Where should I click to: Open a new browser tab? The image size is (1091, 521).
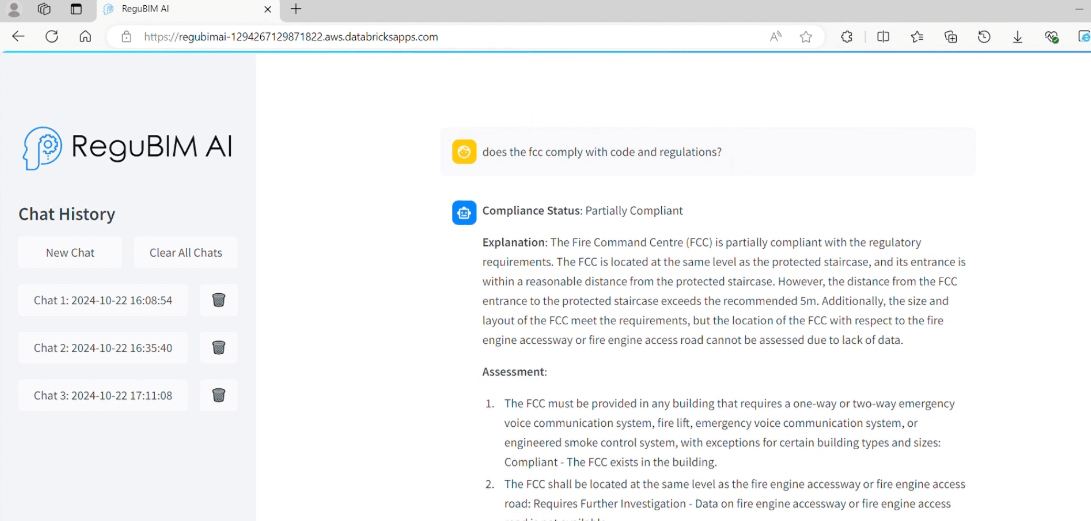click(x=296, y=10)
